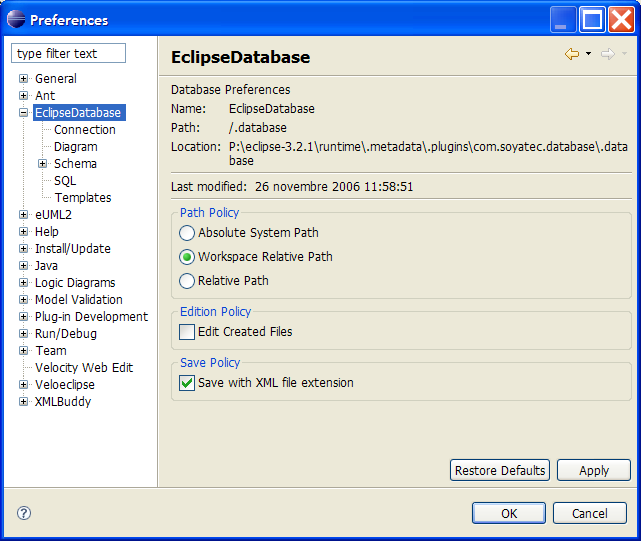Click the Last modified date text
The height and width of the screenshot is (541, 641).
pyautogui.click(x=334, y=187)
